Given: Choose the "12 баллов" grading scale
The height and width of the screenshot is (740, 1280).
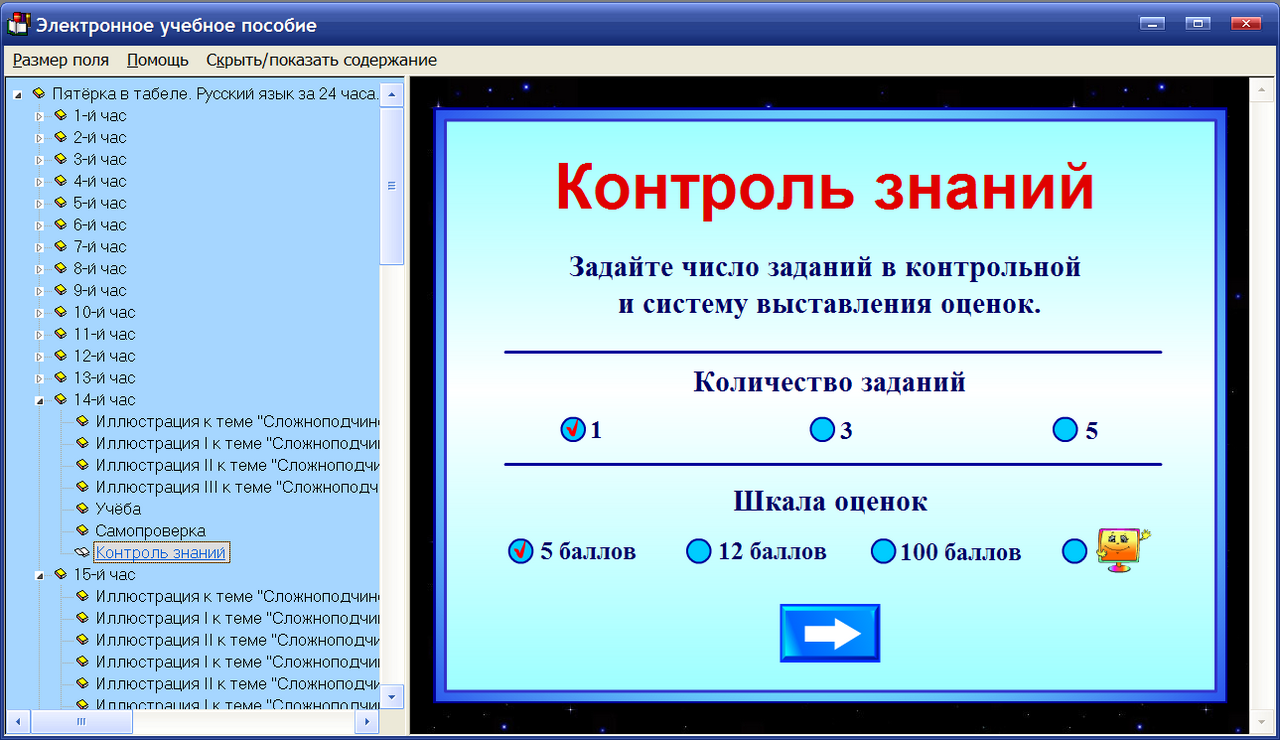Looking at the screenshot, I should pyautogui.click(x=698, y=551).
